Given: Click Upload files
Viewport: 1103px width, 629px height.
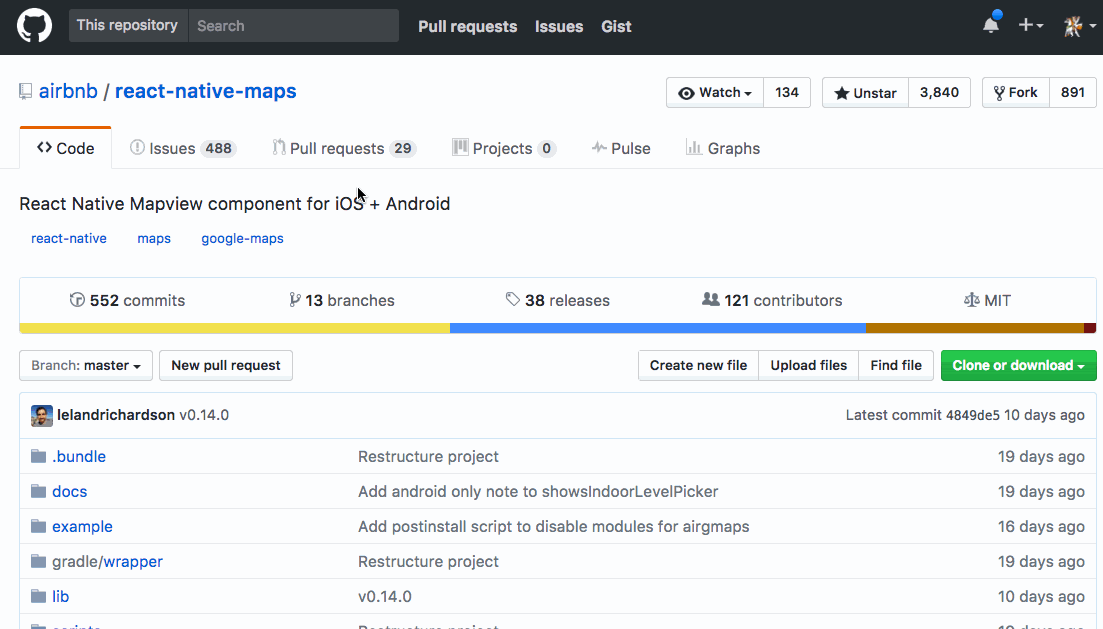Looking at the screenshot, I should (808, 365).
